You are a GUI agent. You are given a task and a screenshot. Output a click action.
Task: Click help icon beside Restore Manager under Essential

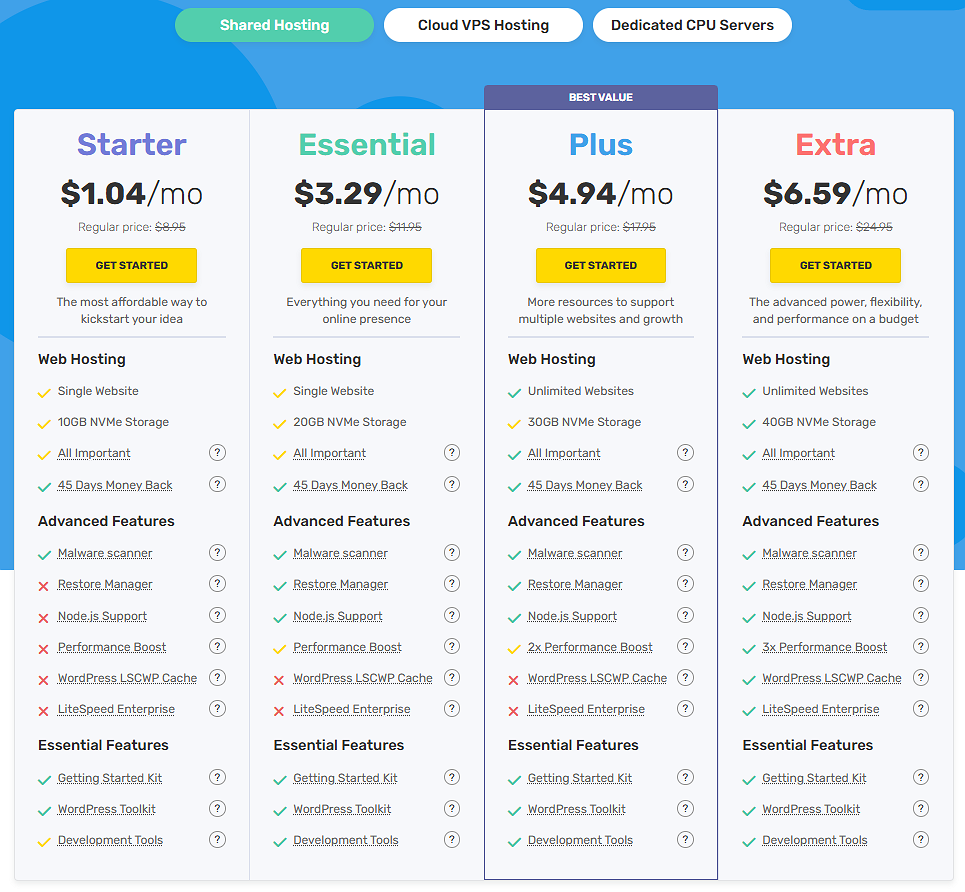(452, 583)
